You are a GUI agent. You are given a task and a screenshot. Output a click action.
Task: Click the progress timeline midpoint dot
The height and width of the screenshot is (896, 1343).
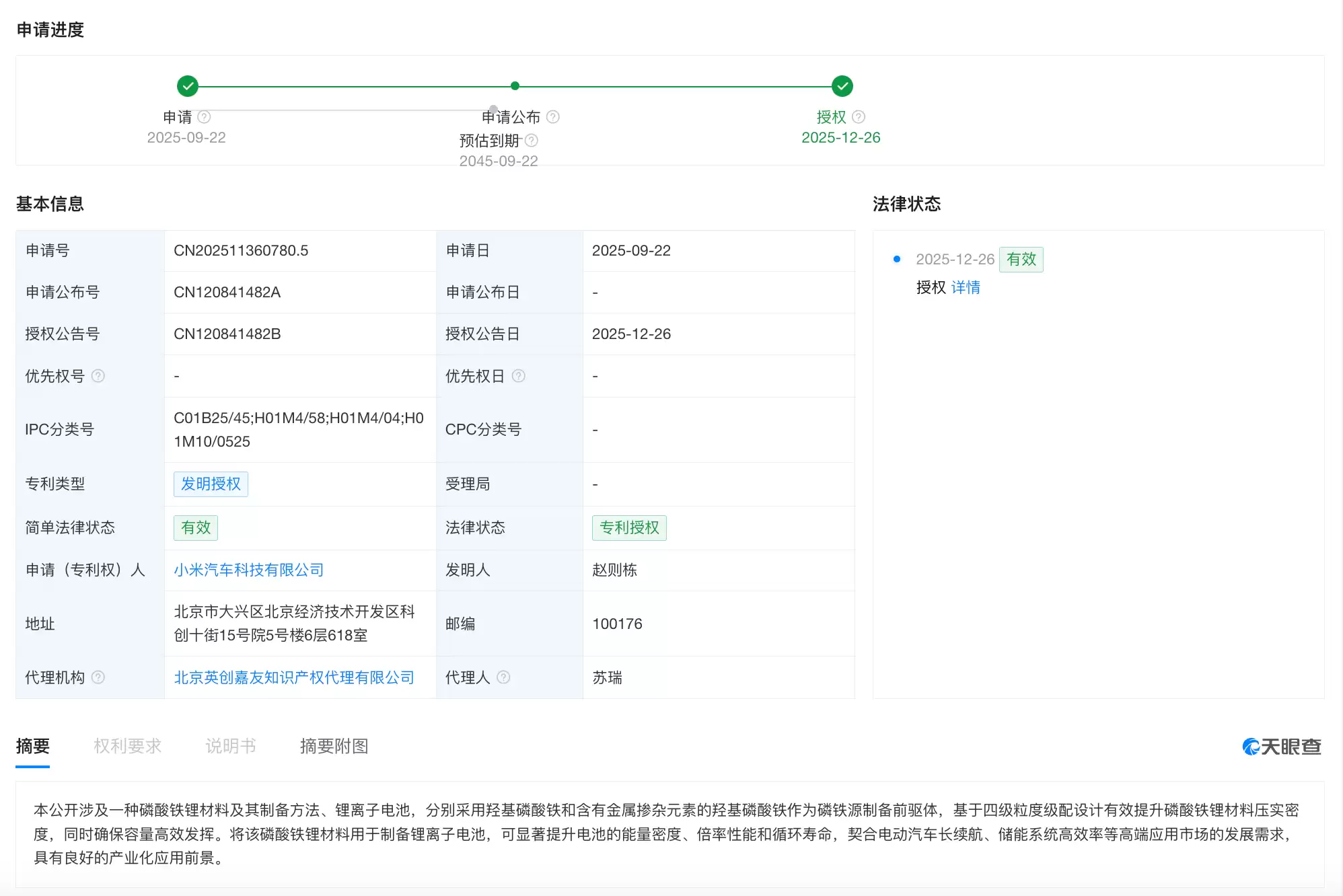coord(515,86)
